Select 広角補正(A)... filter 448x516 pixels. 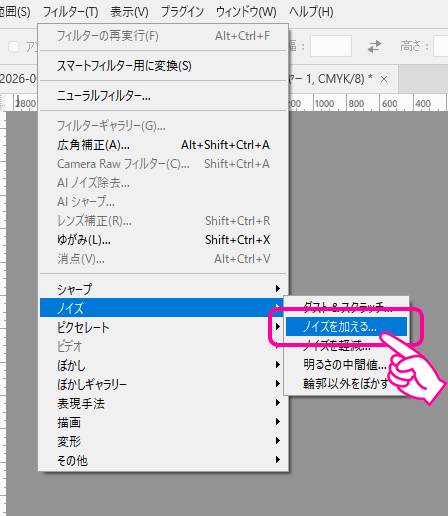tap(163, 145)
